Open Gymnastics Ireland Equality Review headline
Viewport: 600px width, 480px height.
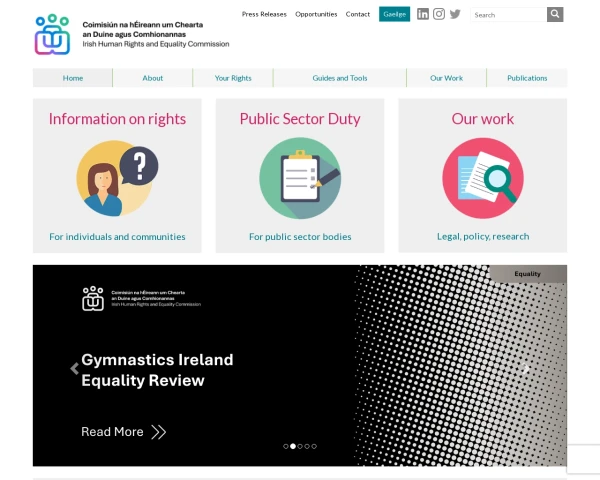point(157,370)
